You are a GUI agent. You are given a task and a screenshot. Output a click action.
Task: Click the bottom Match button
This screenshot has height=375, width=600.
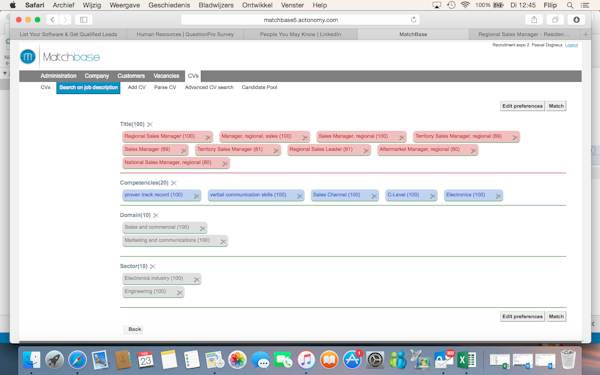556,316
